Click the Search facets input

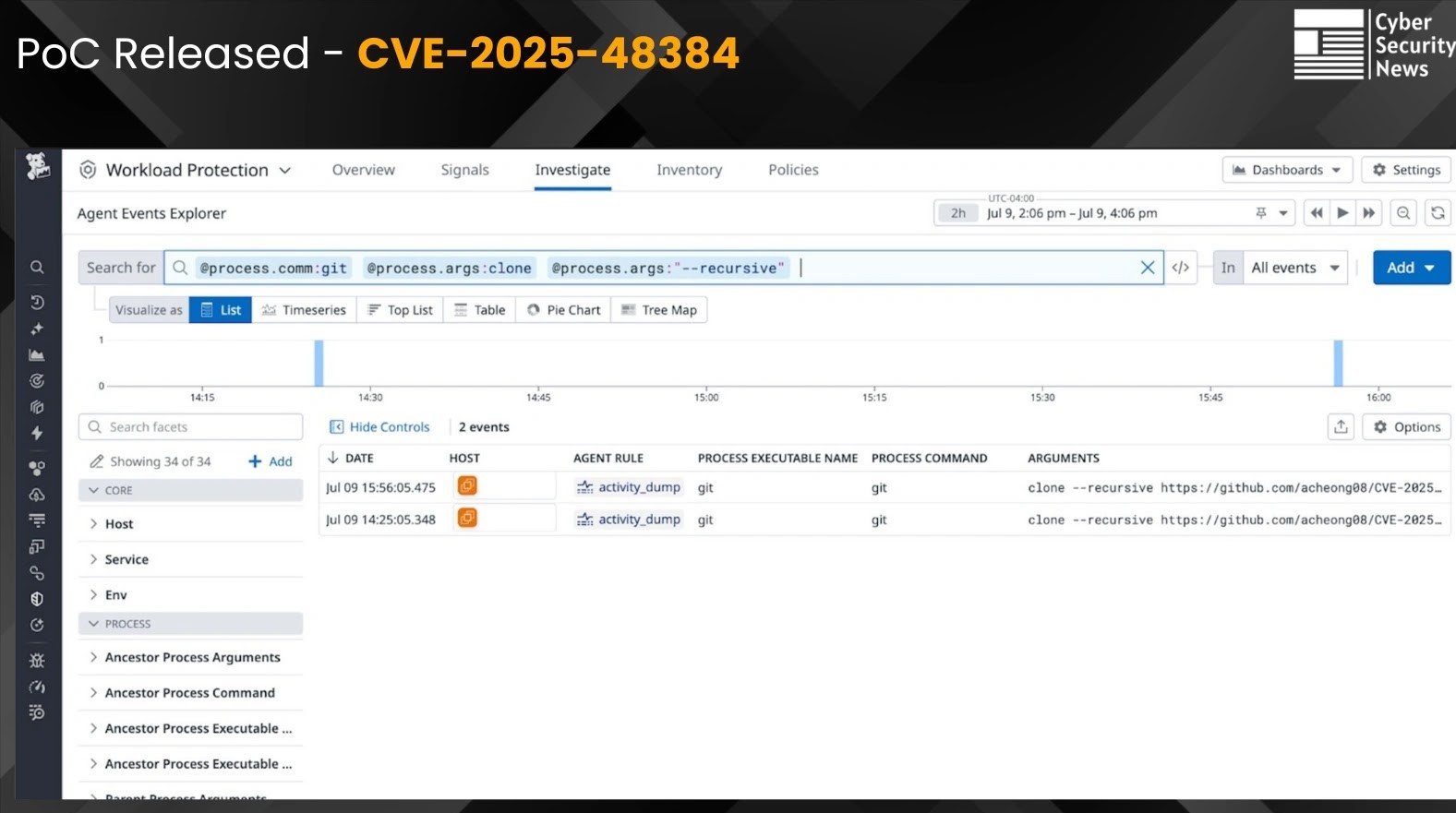click(191, 426)
